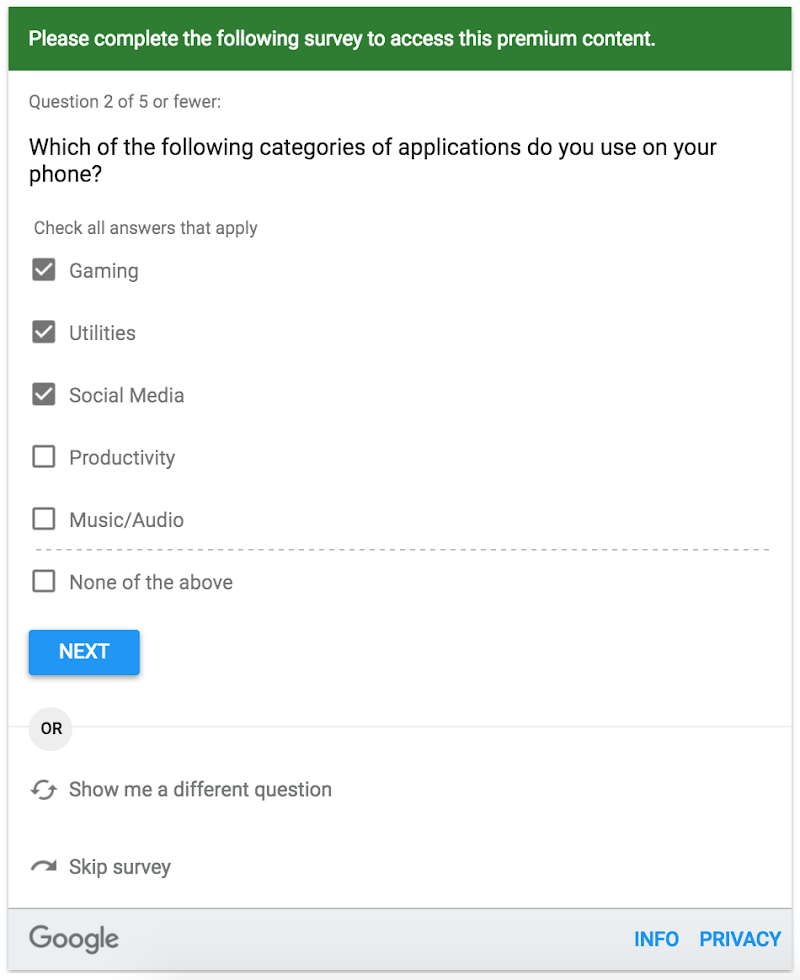Click the Music/Audio option label
The image size is (800, 980).
pyautogui.click(x=127, y=520)
